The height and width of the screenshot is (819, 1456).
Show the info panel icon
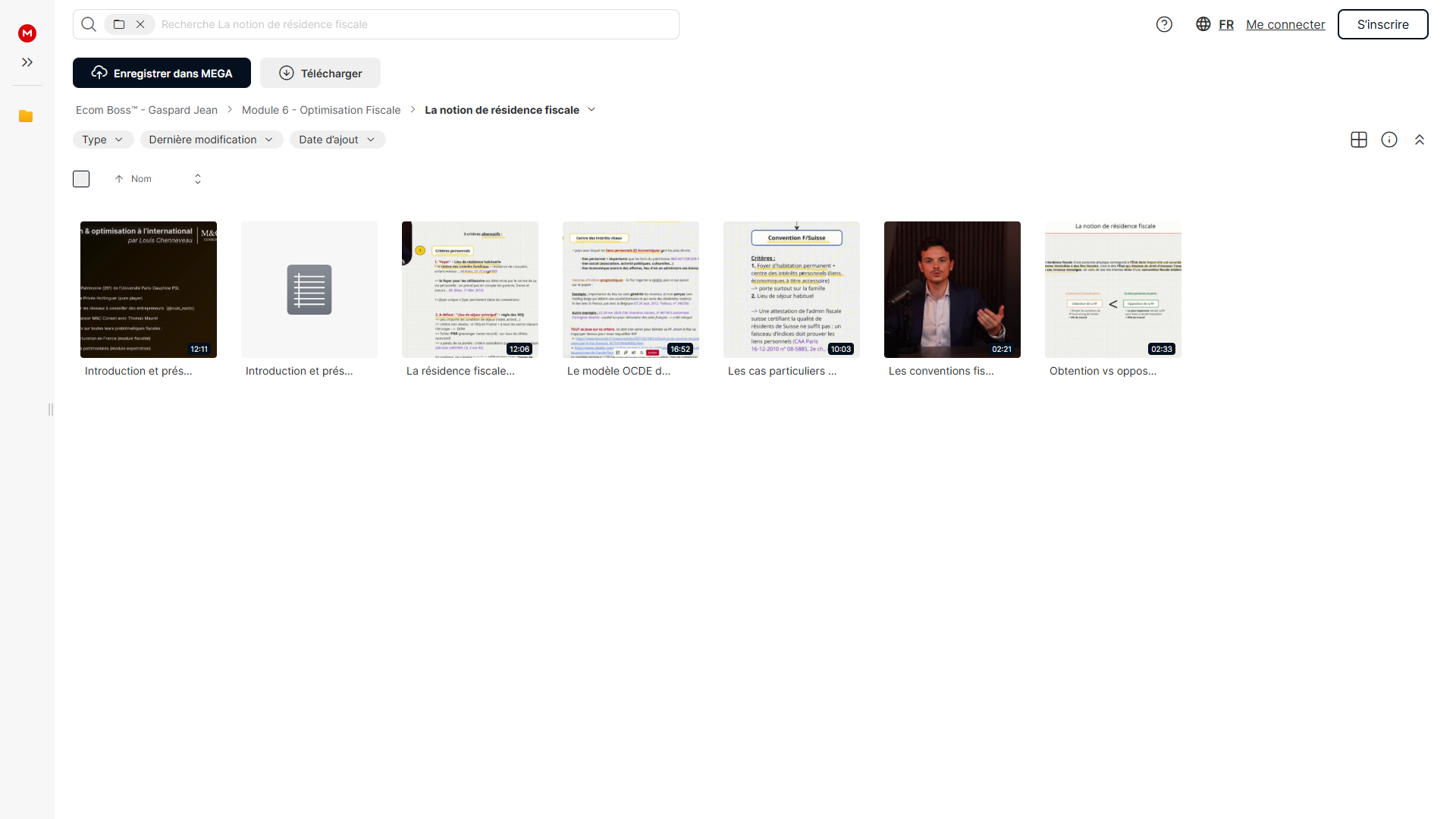(1389, 140)
